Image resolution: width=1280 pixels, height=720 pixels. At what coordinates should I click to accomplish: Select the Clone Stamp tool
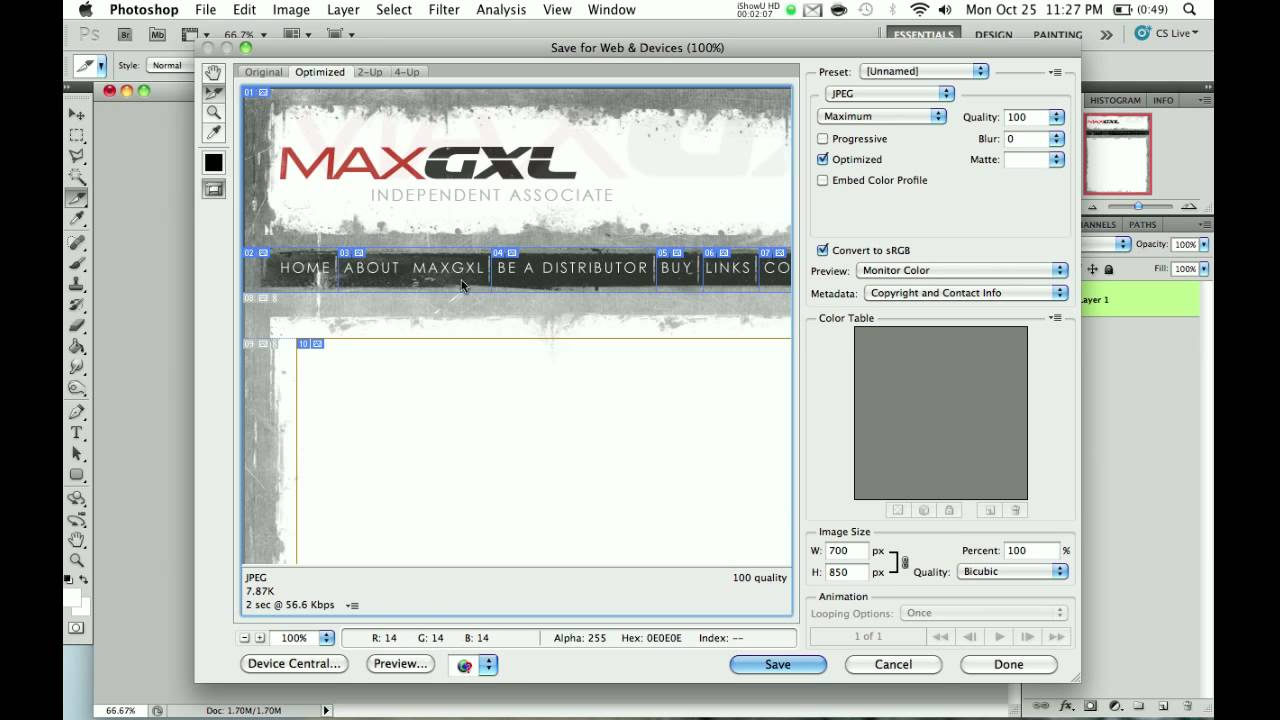point(77,285)
